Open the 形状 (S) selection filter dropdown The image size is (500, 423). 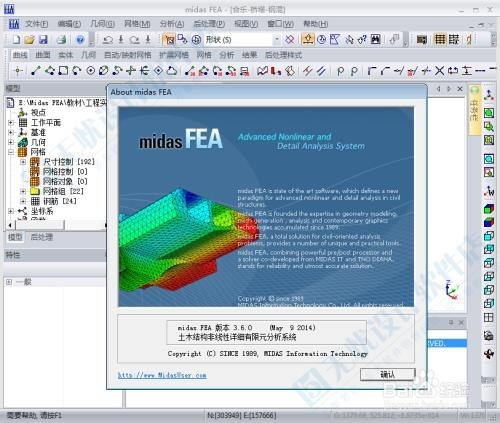click(x=277, y=40)
